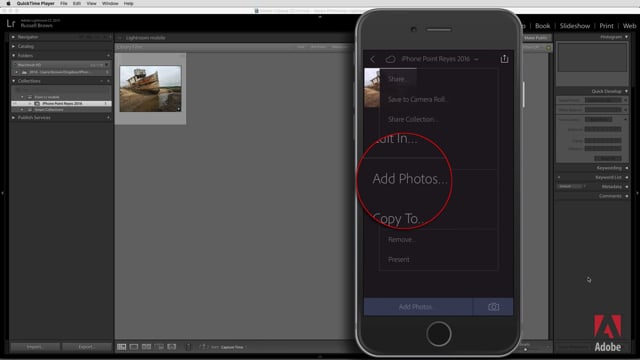The width and height of the screenshot is (640, 360).
Task: Select Smart Collections set
Action: [49, 110]
